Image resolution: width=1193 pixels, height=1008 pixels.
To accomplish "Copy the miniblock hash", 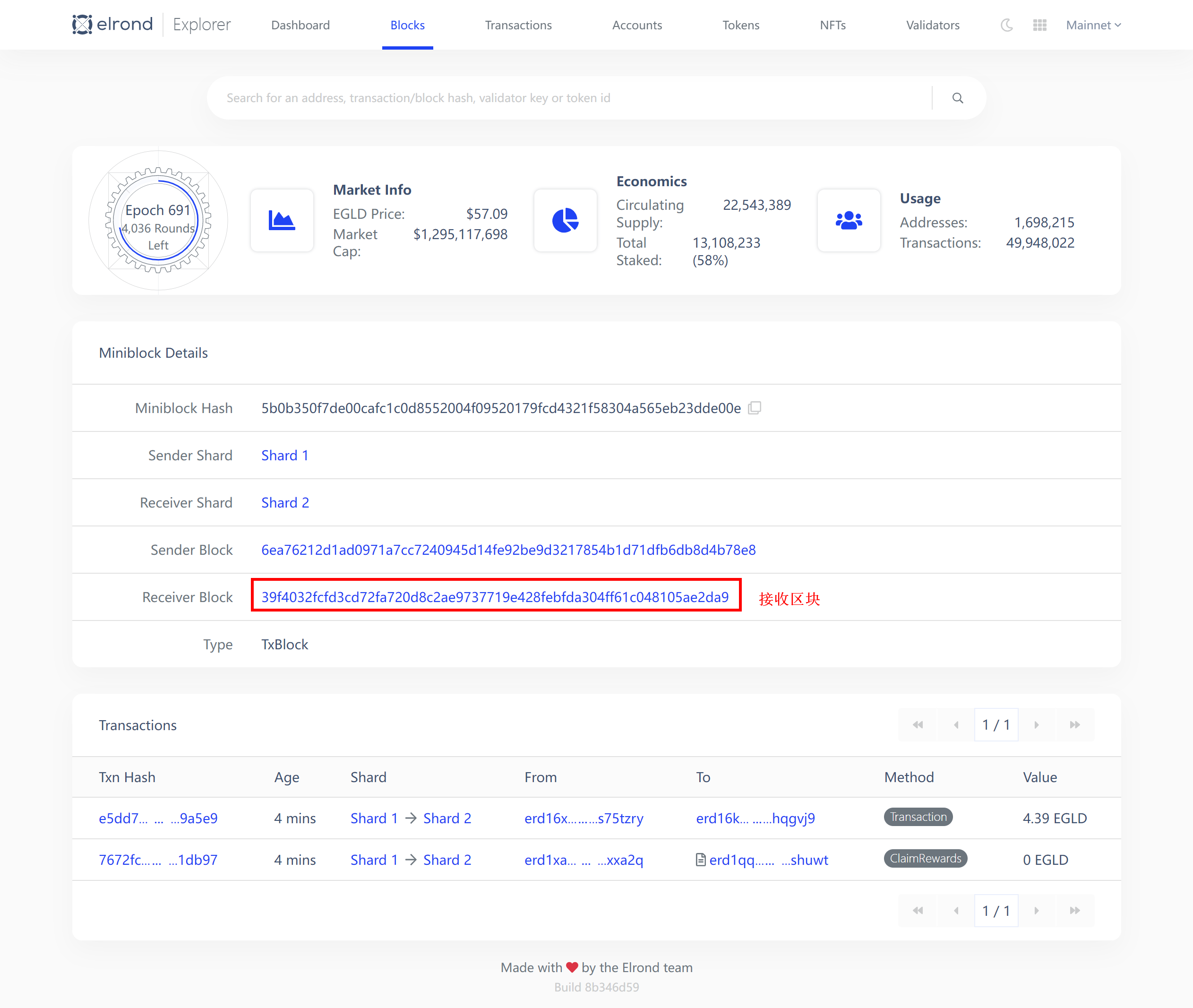I will click(x=755, y=408).
